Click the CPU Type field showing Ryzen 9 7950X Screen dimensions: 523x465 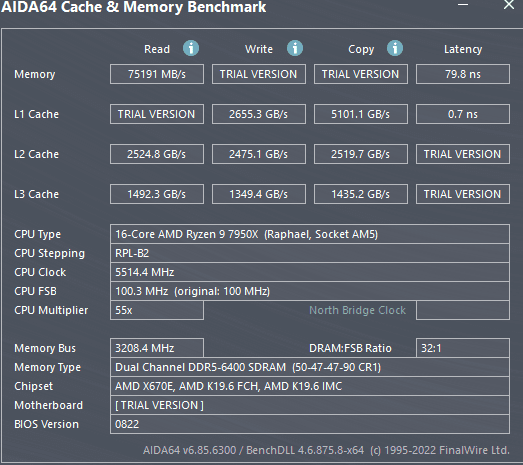310,234
